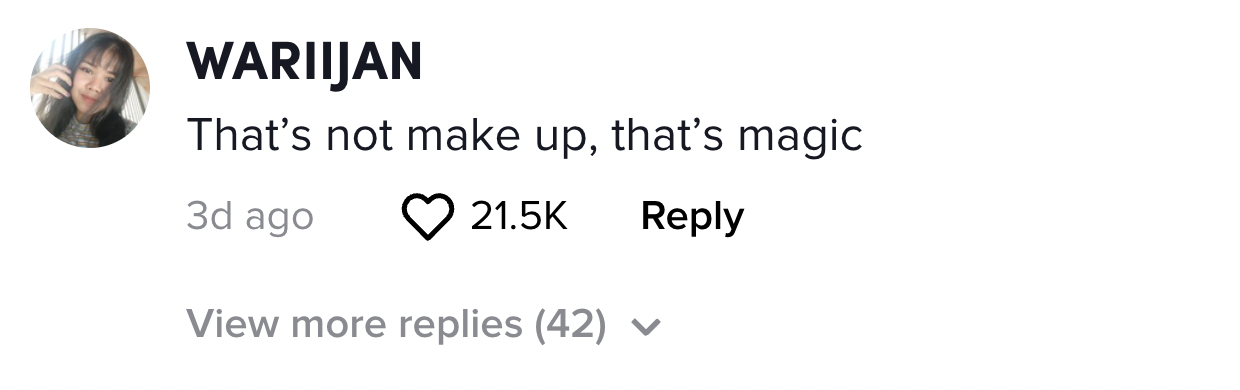Screen dimensions: 1240x390
Task: Click the bold Reply text
Action: tap(692, 216)
